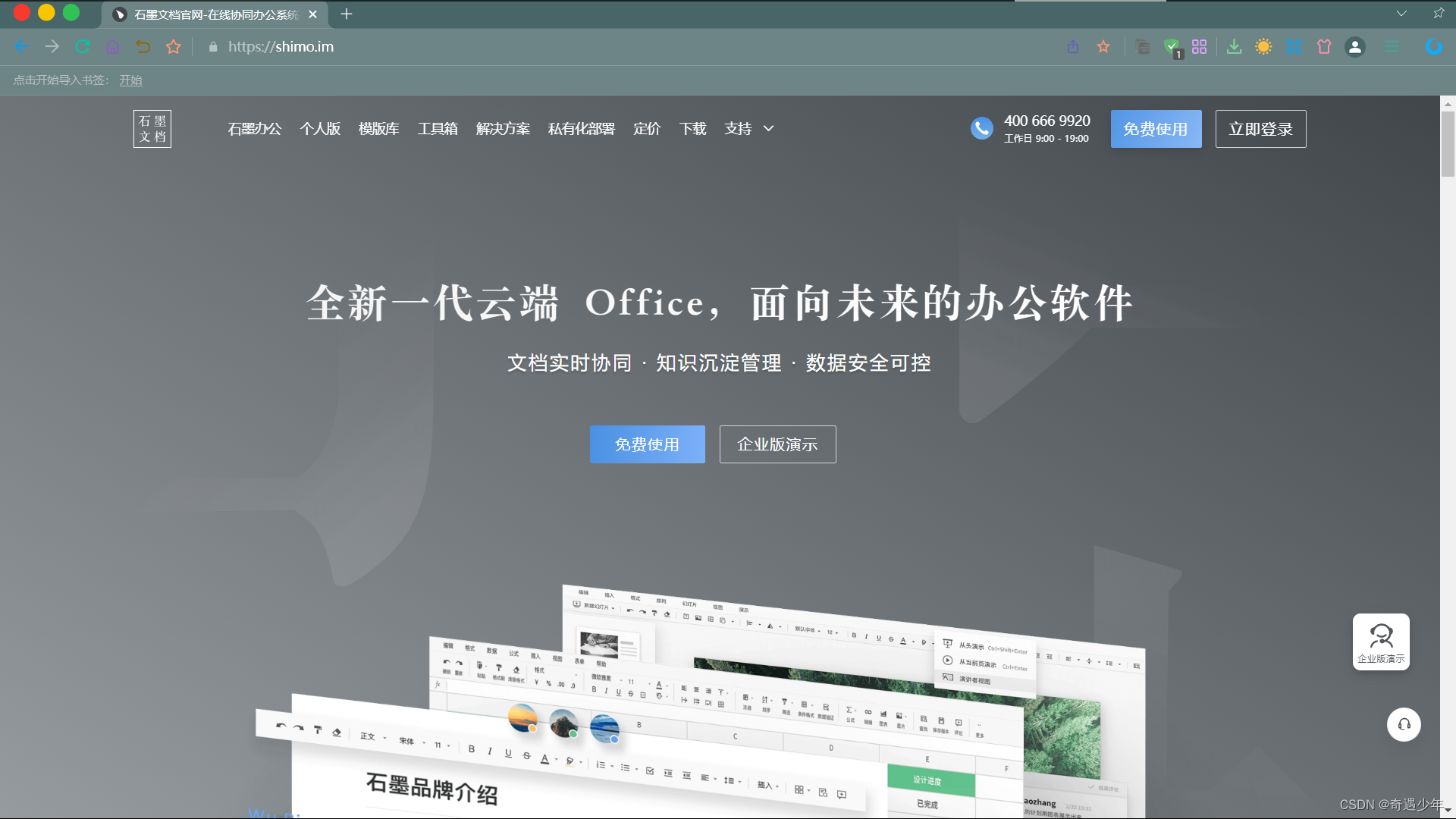Screen dimensions: 1456x819
Task: Go forward with the browser forward arrow
Action: coord(52,47)
